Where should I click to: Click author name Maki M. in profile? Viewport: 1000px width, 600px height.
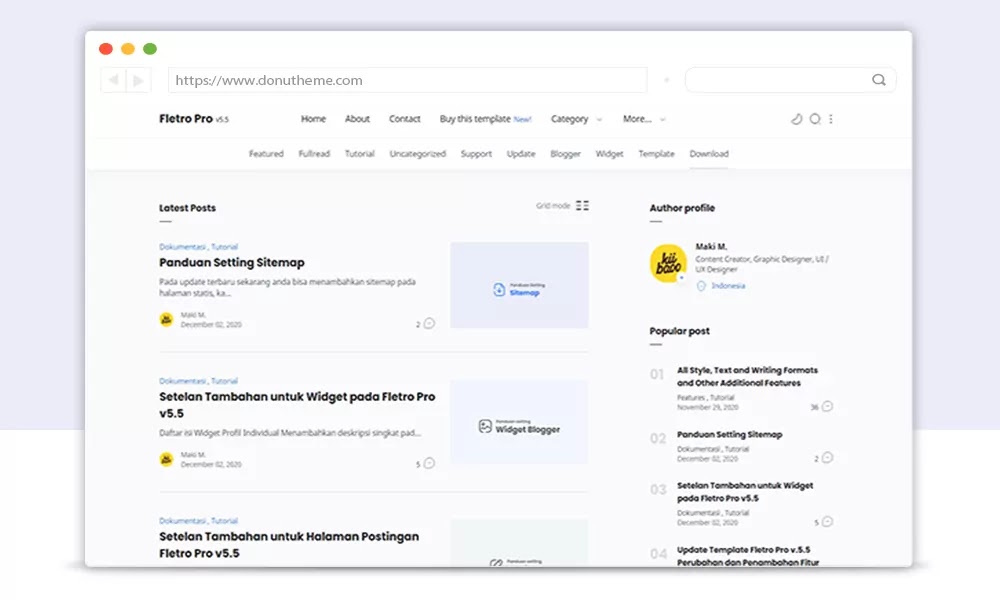coord(710,246)
